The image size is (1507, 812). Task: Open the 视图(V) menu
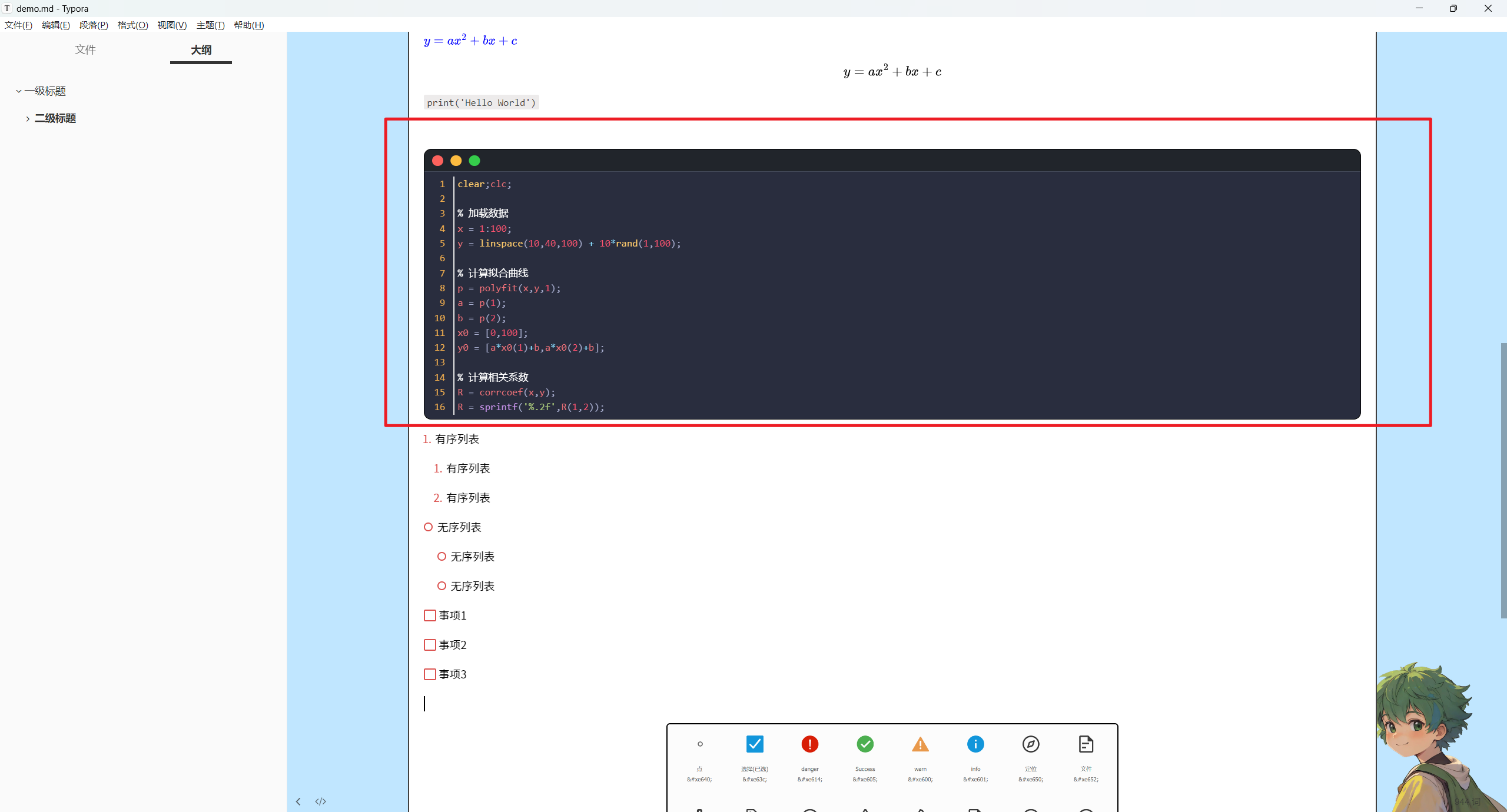tap(172, 25)
